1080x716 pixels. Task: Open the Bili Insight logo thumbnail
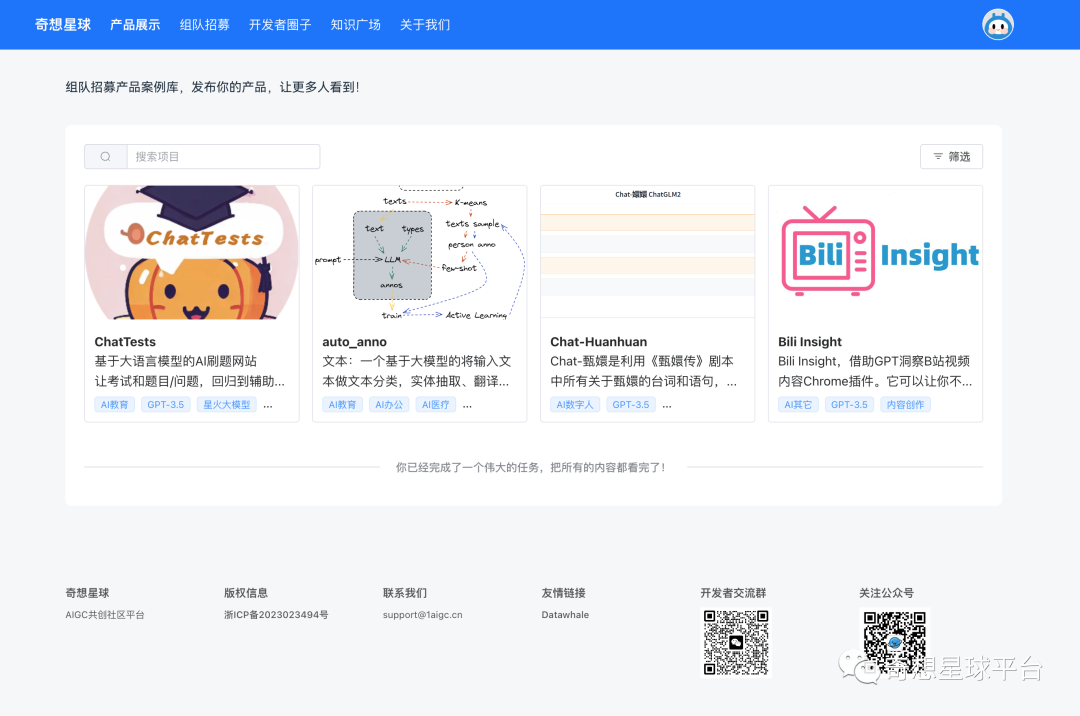tap(875, 252)
